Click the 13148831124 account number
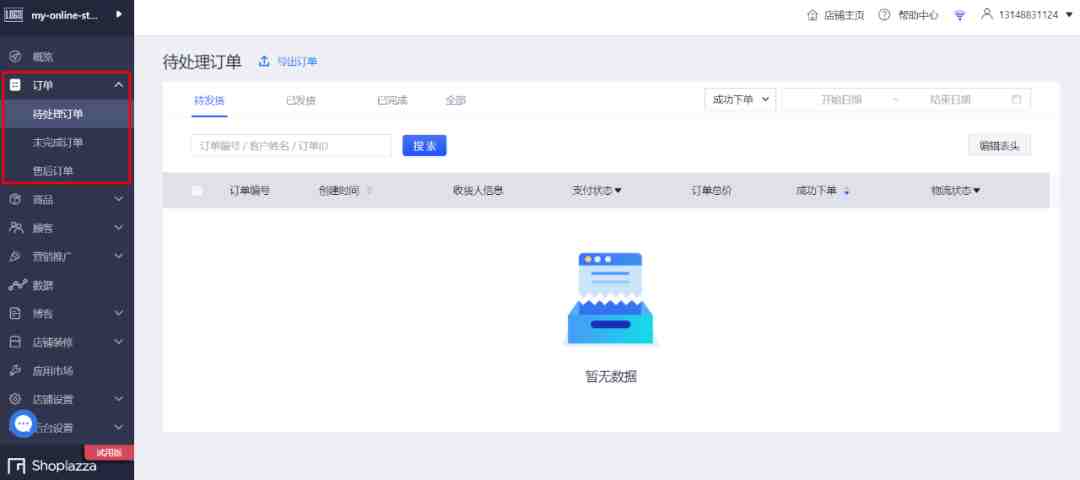Viewport: 1080px width, 480px height. pyautogui.click(x=1028, y=14)
